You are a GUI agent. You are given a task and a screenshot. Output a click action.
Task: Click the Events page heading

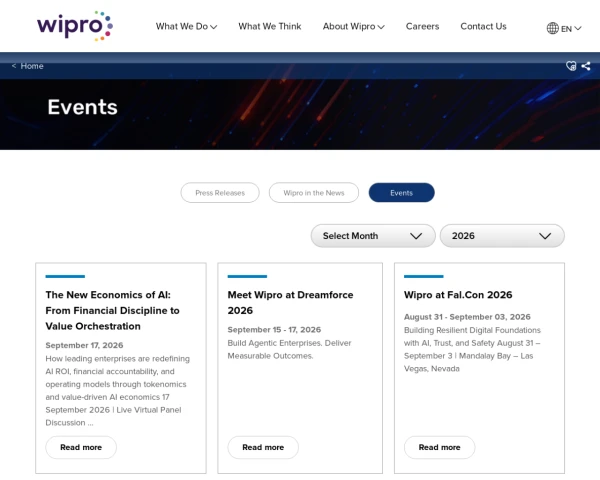[x=82, y=107]
